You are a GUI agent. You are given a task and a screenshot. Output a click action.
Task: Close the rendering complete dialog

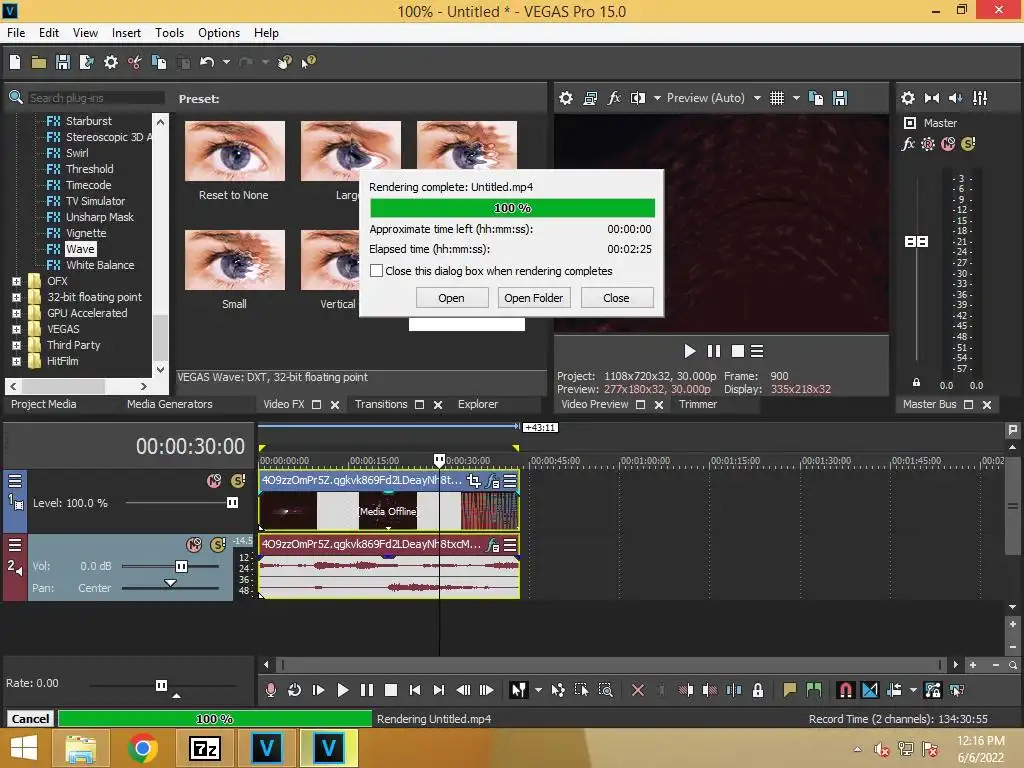616,298
